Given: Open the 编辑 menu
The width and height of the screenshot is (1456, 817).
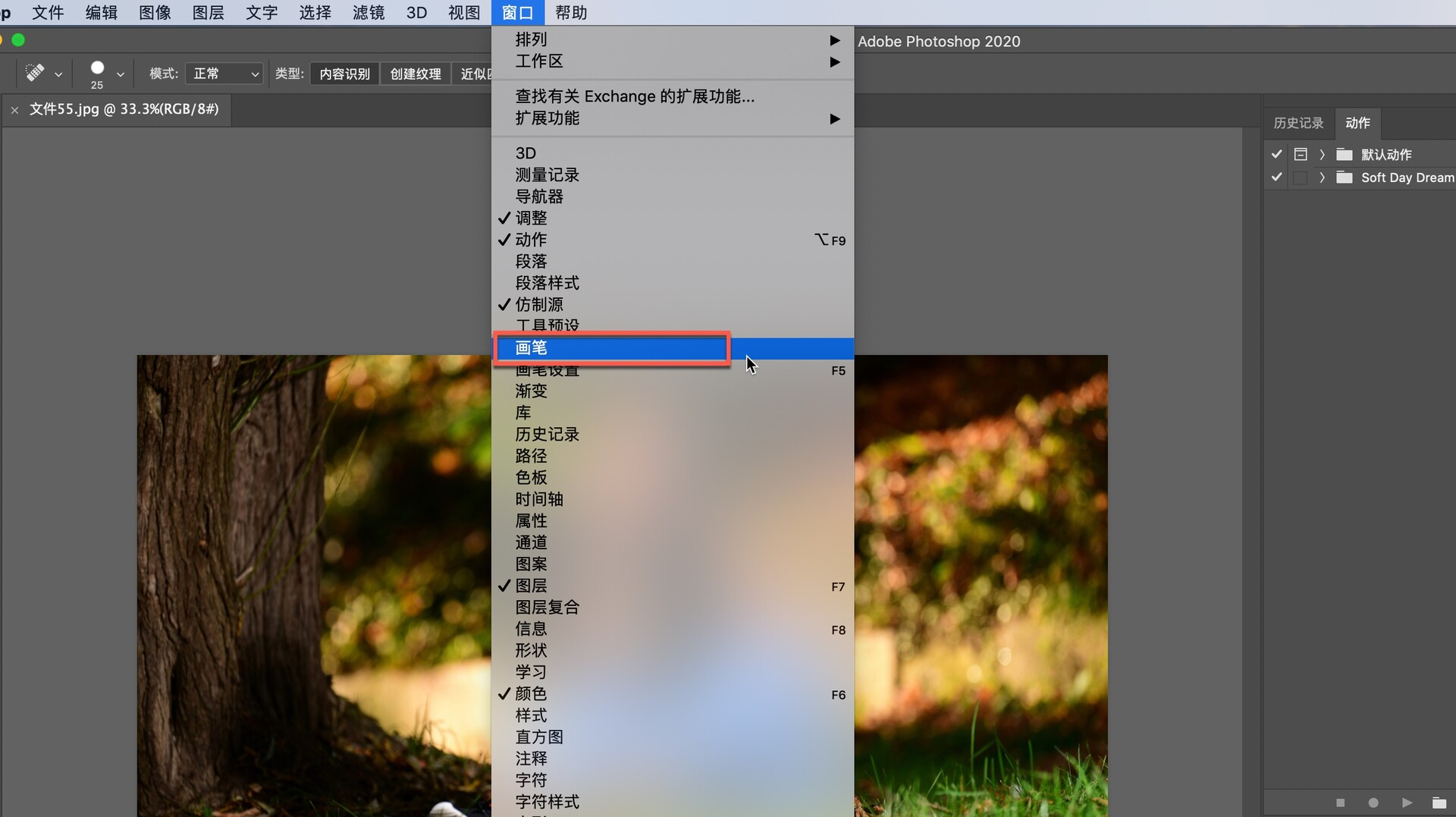Looking at the screenshot, I should [x=102, y=13].
